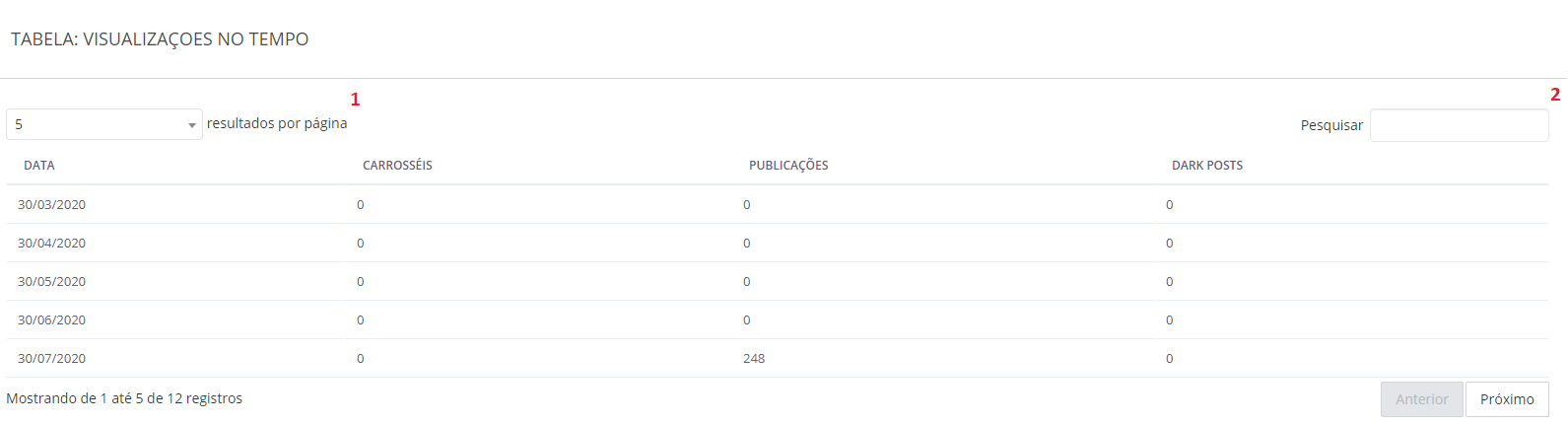Screen dimensions: 1568x424
Task: Click the dropdown arrow next to 5
Action: (191, 125)
